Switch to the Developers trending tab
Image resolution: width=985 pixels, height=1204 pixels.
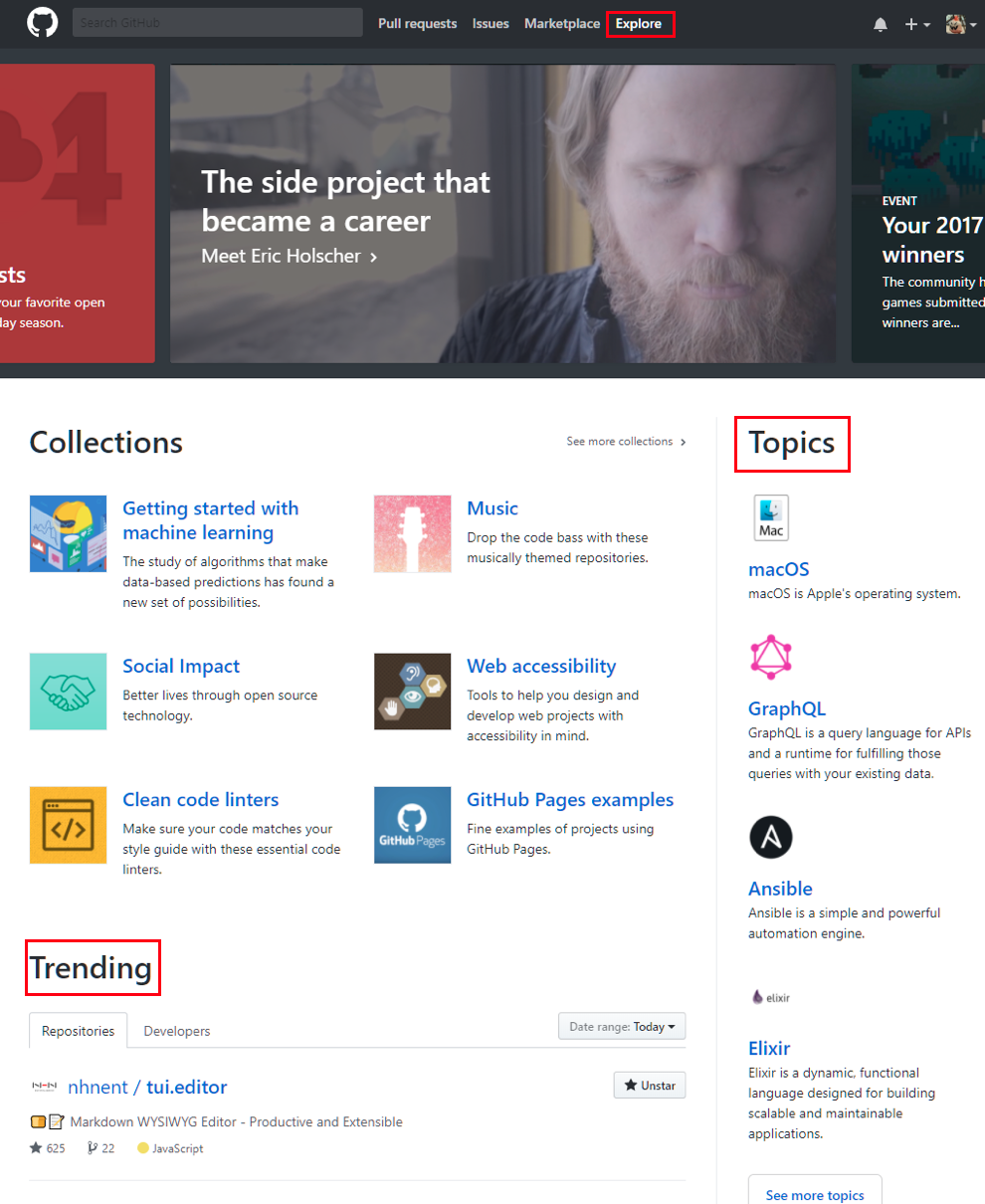click(177, 1031)
